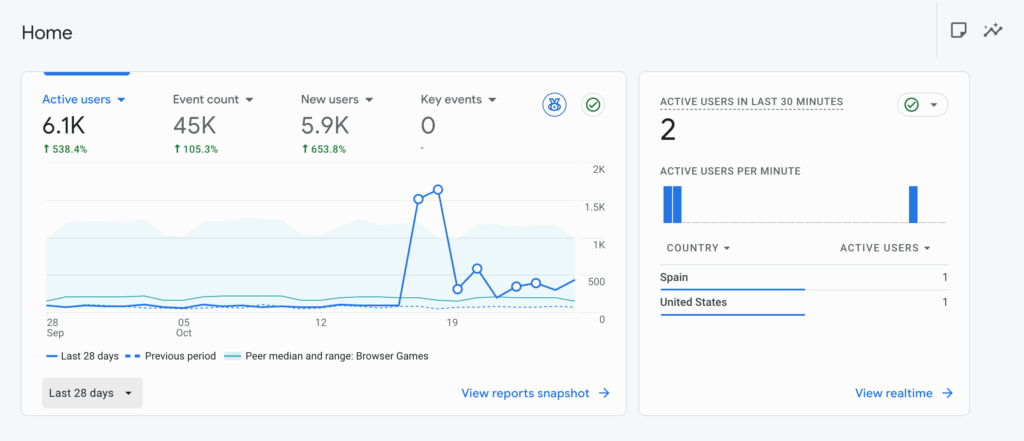Open the Insights sparkline icon
The height and width of the screenshot is (441, 1024).
tap(992, 30)
